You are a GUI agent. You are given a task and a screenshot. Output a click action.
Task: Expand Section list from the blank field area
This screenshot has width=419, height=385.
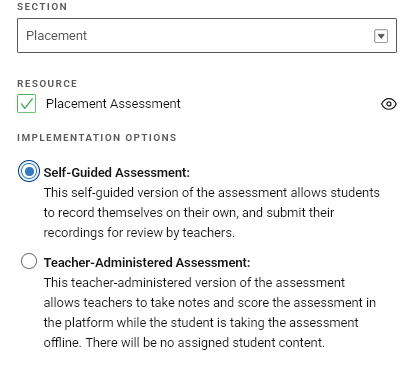[x=230, y=36]
